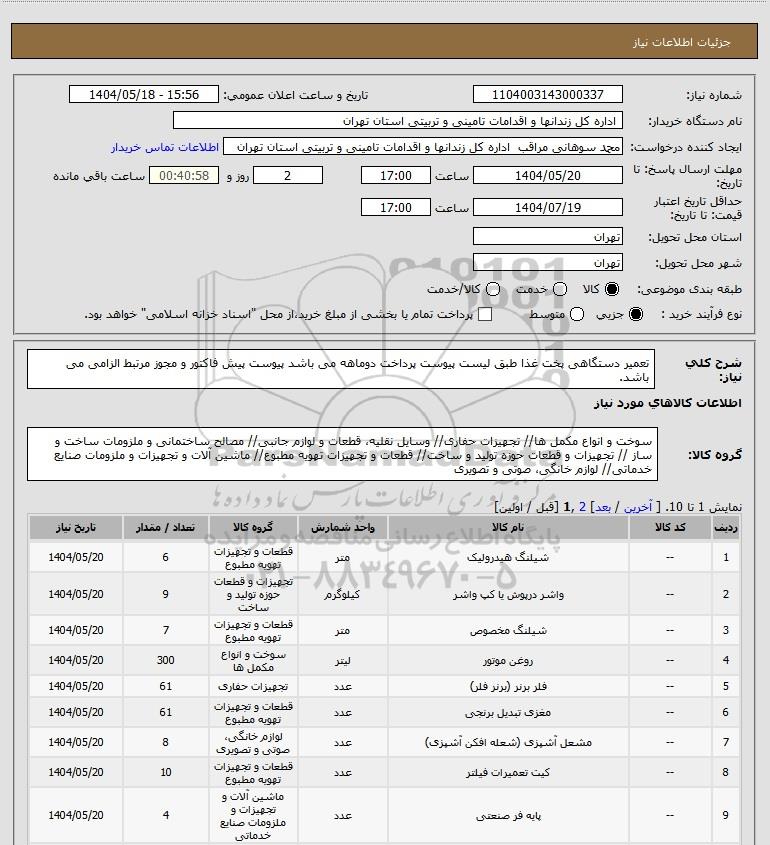Click the شهر محل تحویل field تهران

pos(547,262)
